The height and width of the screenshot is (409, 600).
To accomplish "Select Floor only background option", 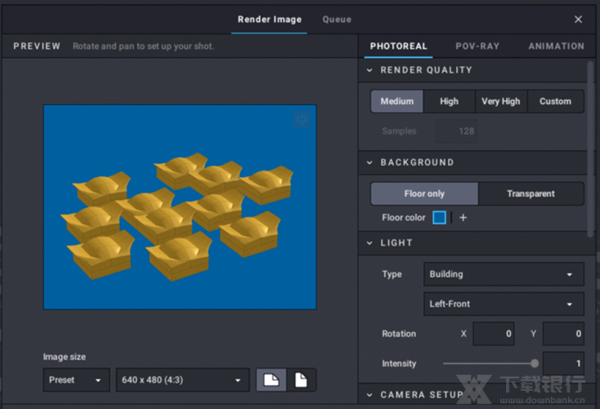I will [x=424, y=194].
